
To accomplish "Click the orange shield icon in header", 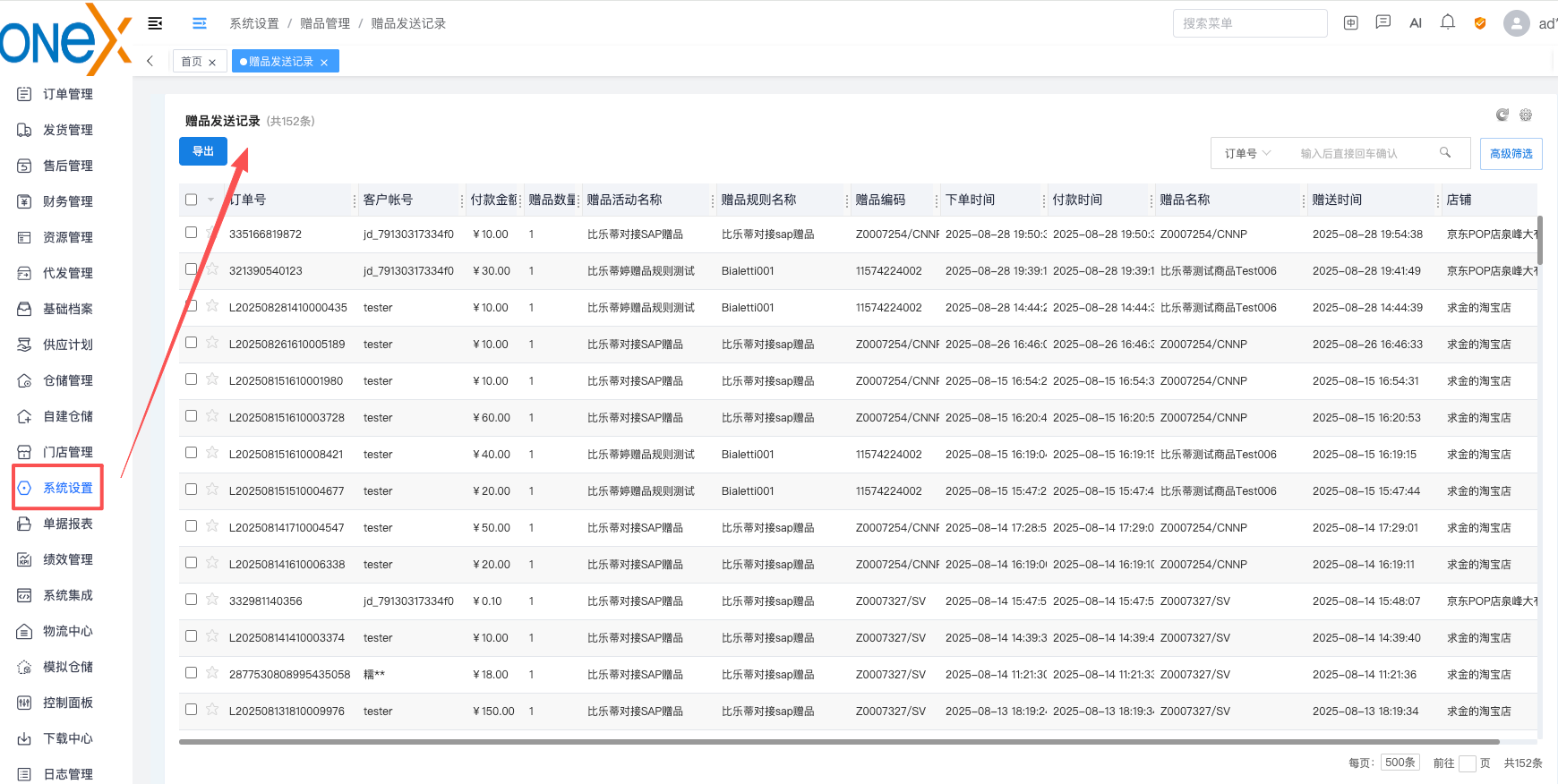I will [x=1479, y=23].
